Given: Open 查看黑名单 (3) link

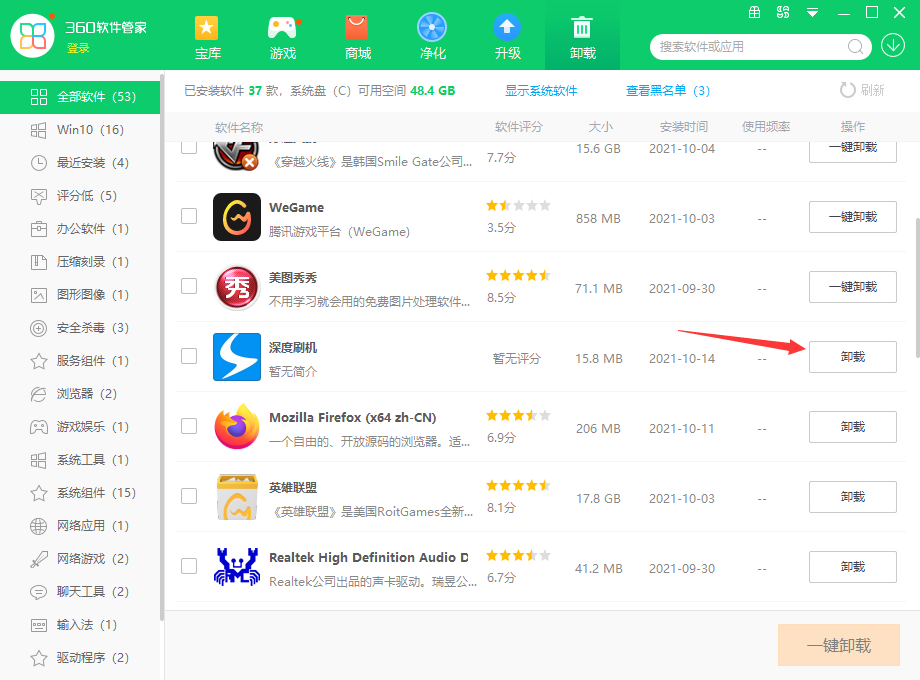Looking at the screenshot, I should tap(668, 90).
